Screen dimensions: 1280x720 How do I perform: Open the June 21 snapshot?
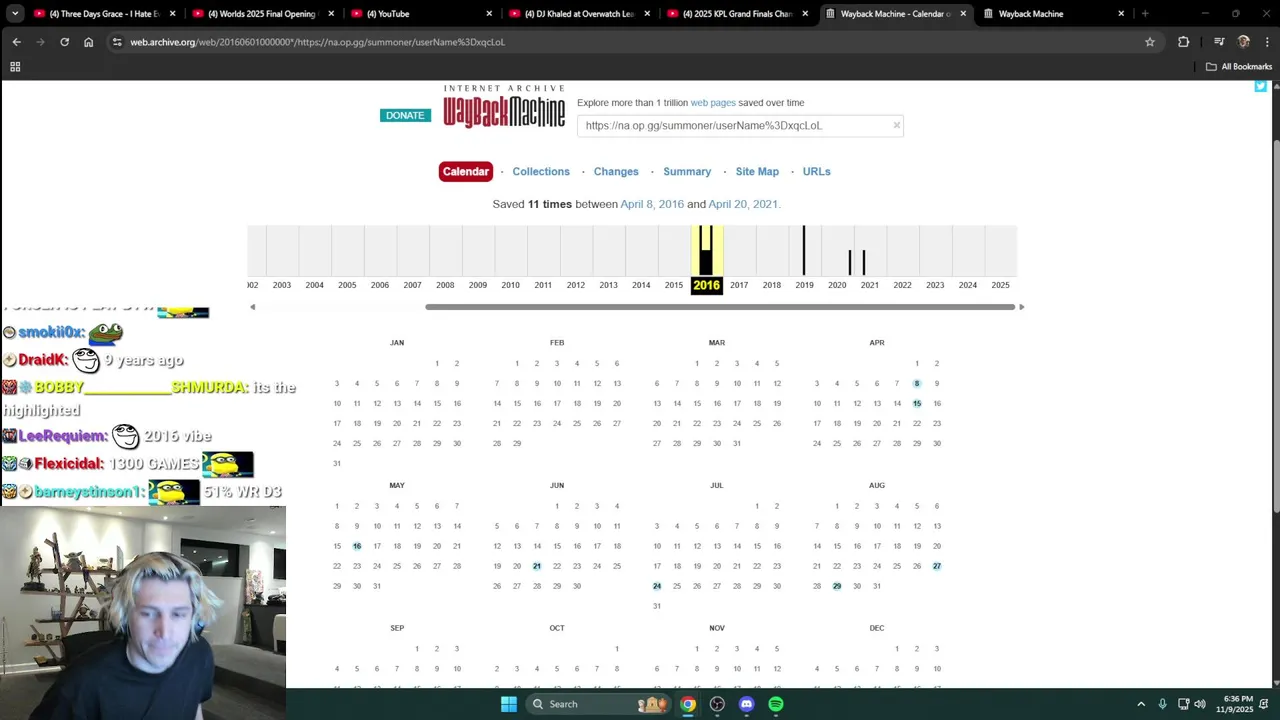click(537, 566)
